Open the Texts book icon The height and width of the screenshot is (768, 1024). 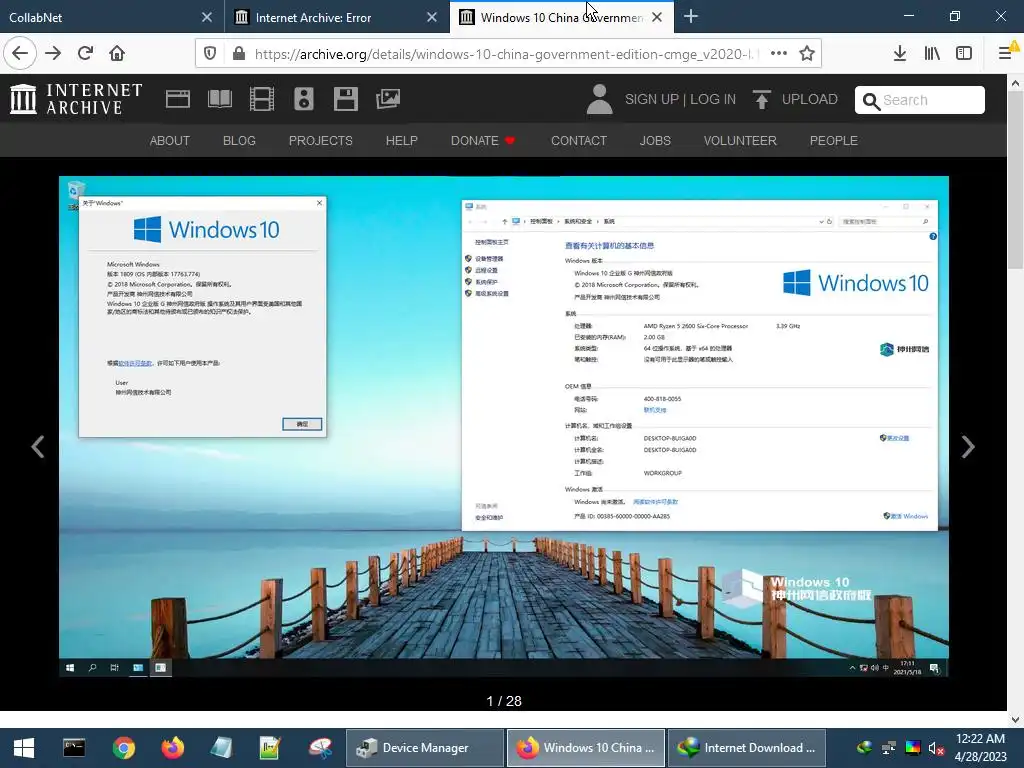tap(219, 99)
